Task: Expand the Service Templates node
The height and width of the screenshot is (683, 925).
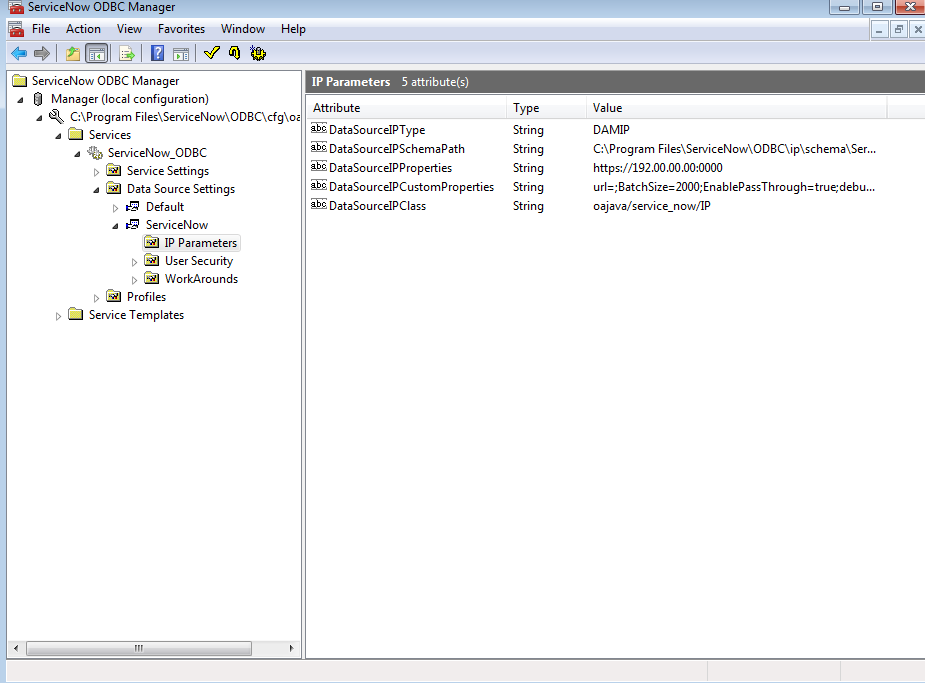Action: click(x=58, y=316)
